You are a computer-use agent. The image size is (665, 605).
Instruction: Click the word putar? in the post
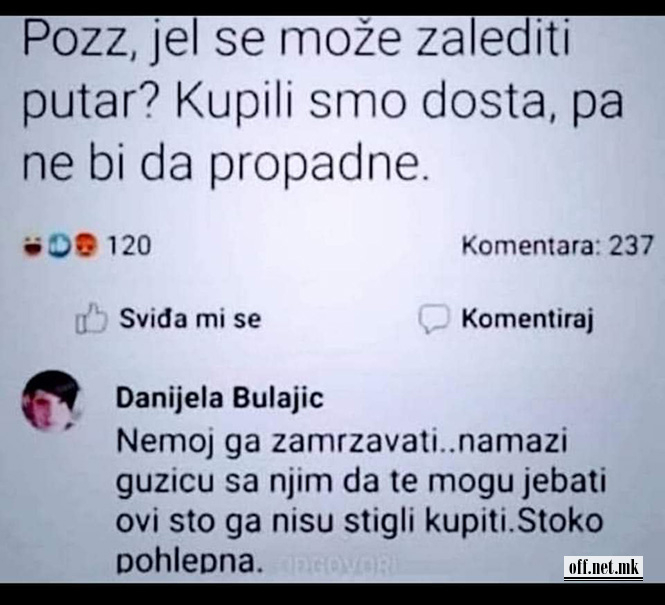(x=90, y=104)
